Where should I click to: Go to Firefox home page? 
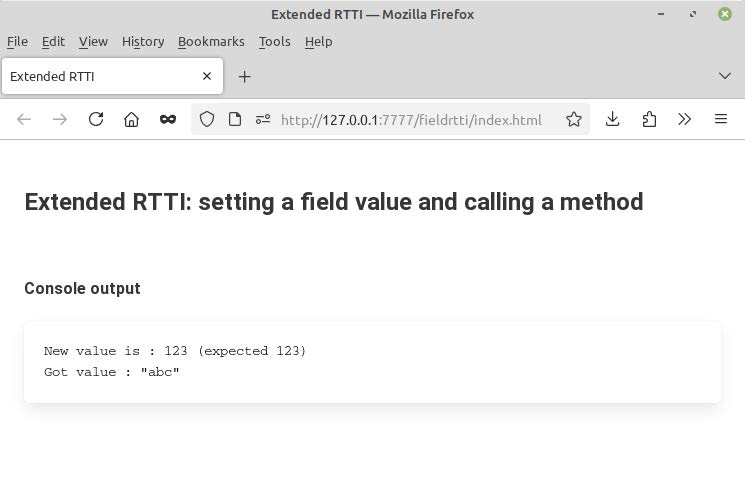click(131, 120)
